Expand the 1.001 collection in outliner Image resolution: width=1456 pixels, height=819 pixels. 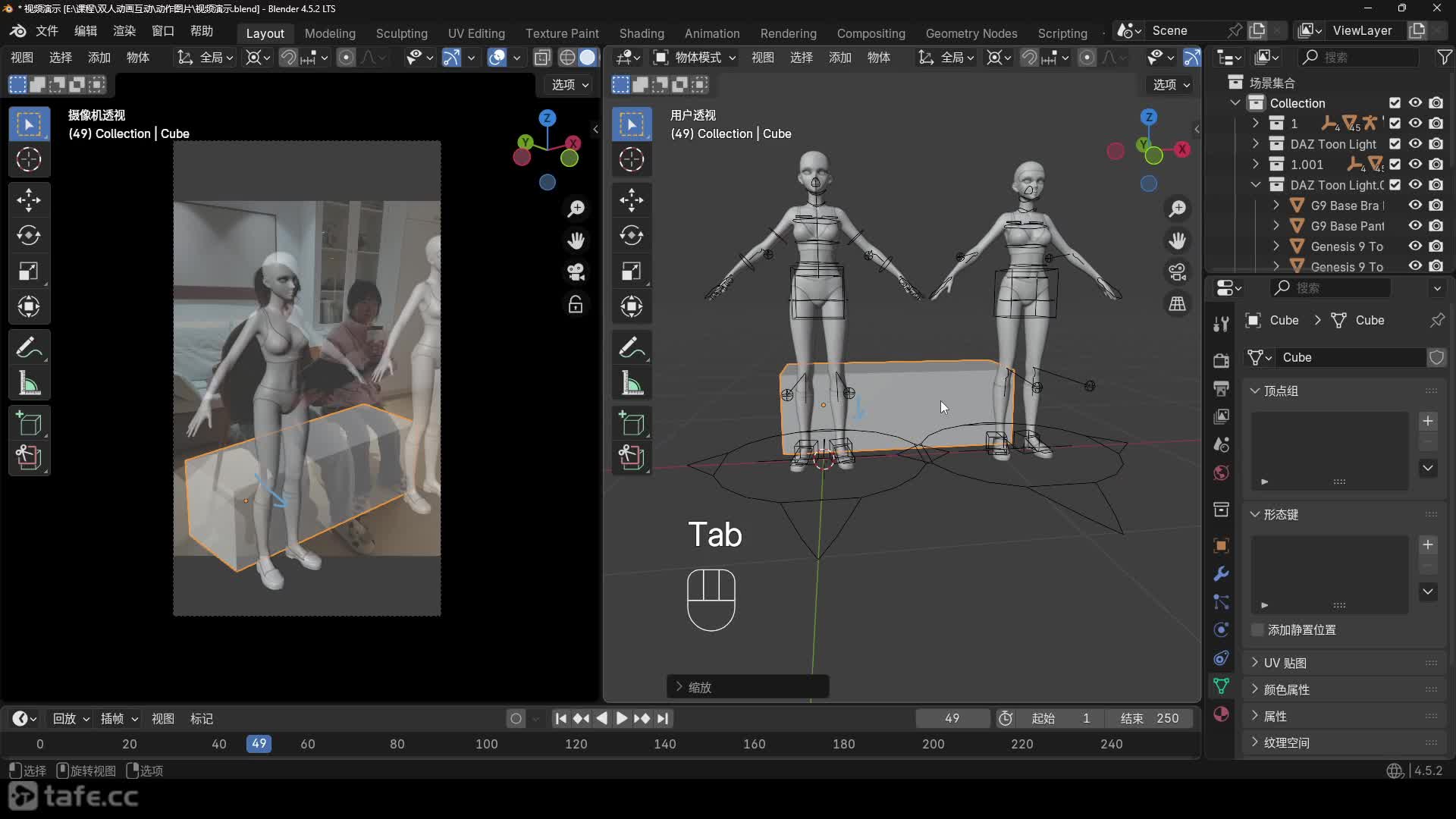(1256, 165)
